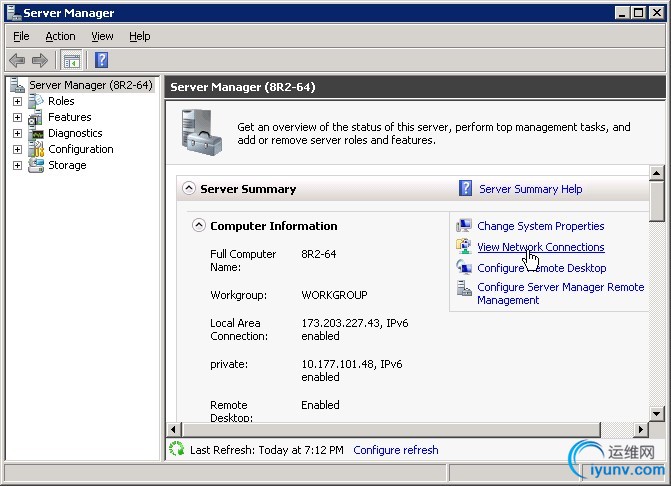This screenshot has height=486, width=671.
Task: Expand the Configuration node
Action: (x=17, y=149)
